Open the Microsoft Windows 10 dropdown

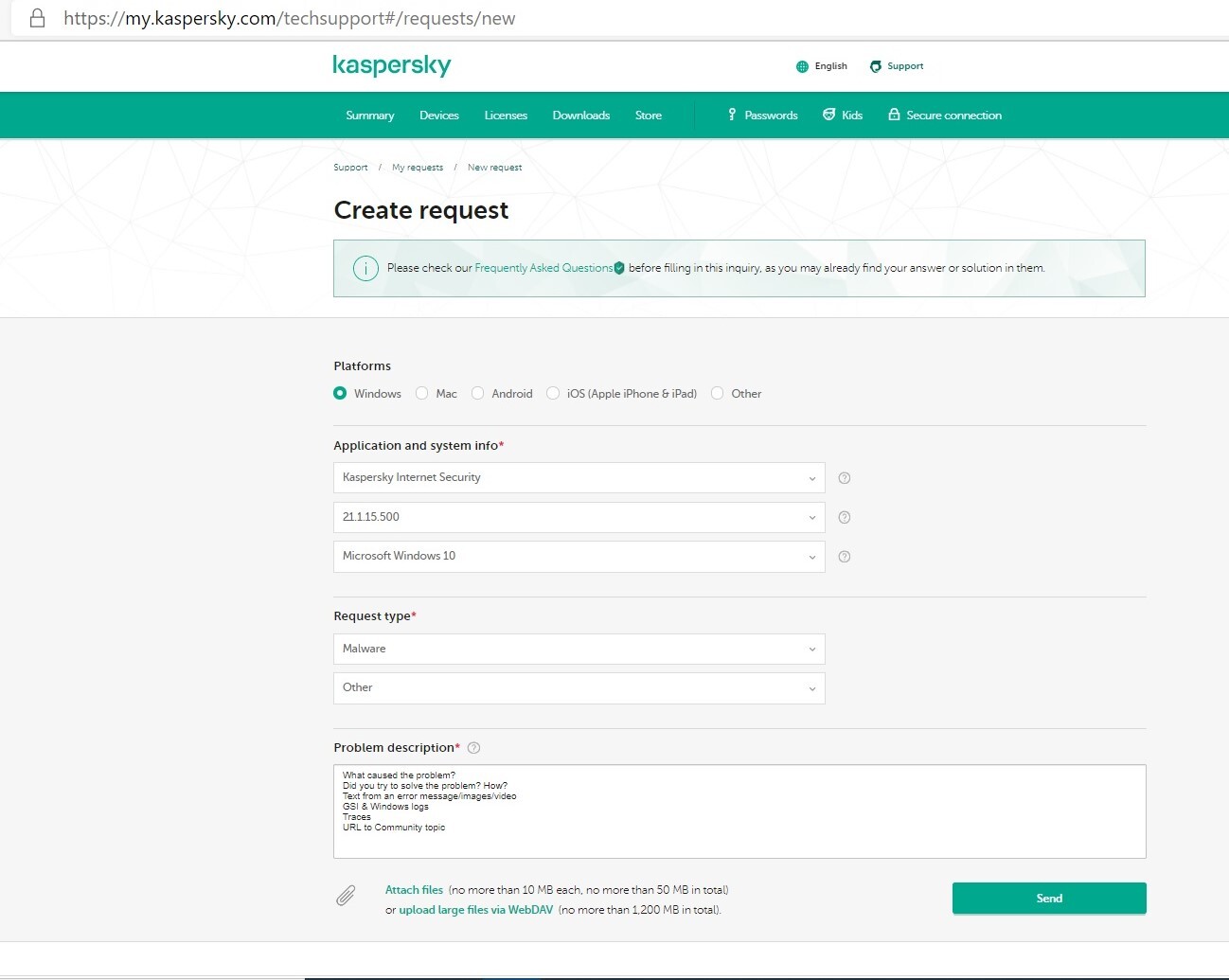579,556
